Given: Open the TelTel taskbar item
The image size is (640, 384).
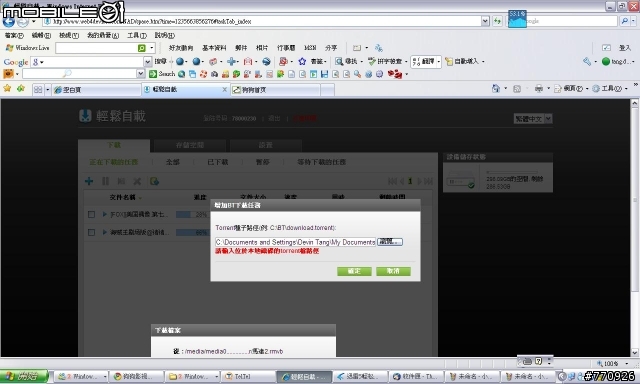Looking at the screenshot, I should (x=247, y=376).
